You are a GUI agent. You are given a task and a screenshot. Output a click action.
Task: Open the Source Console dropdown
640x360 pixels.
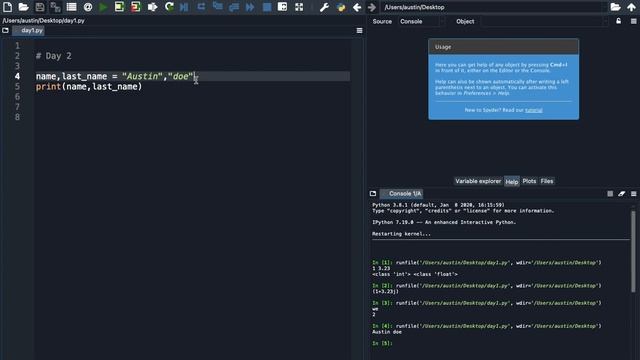pyautogui.click(x=422, y=21)
